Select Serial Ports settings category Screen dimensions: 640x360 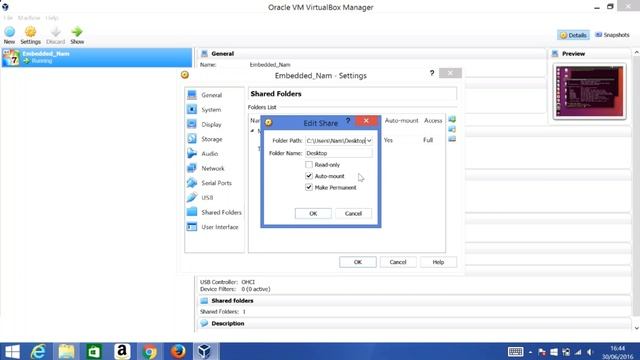click(216, 183)
